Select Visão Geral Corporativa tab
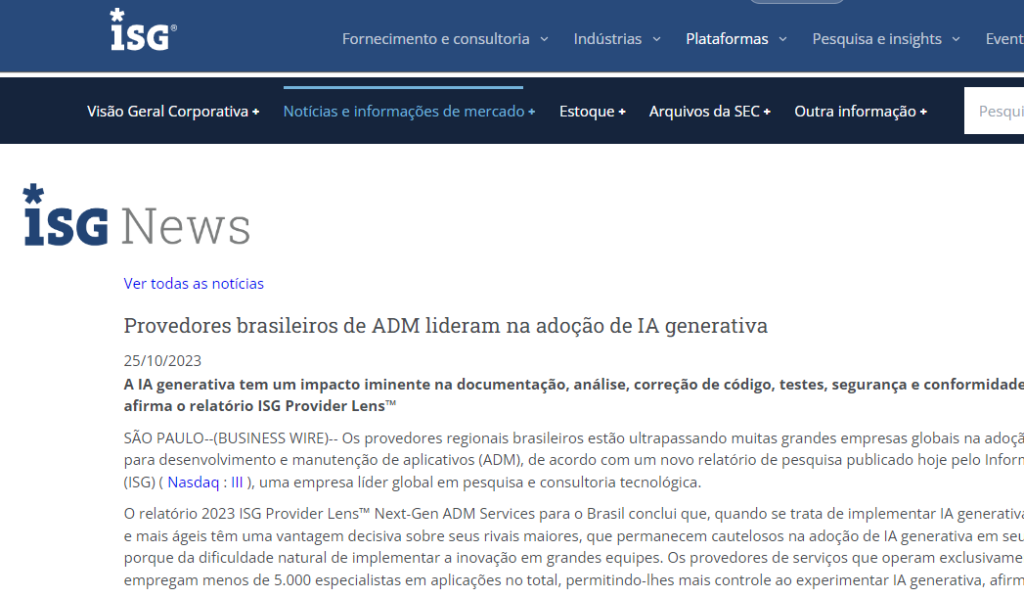 (x=168, y=112)
